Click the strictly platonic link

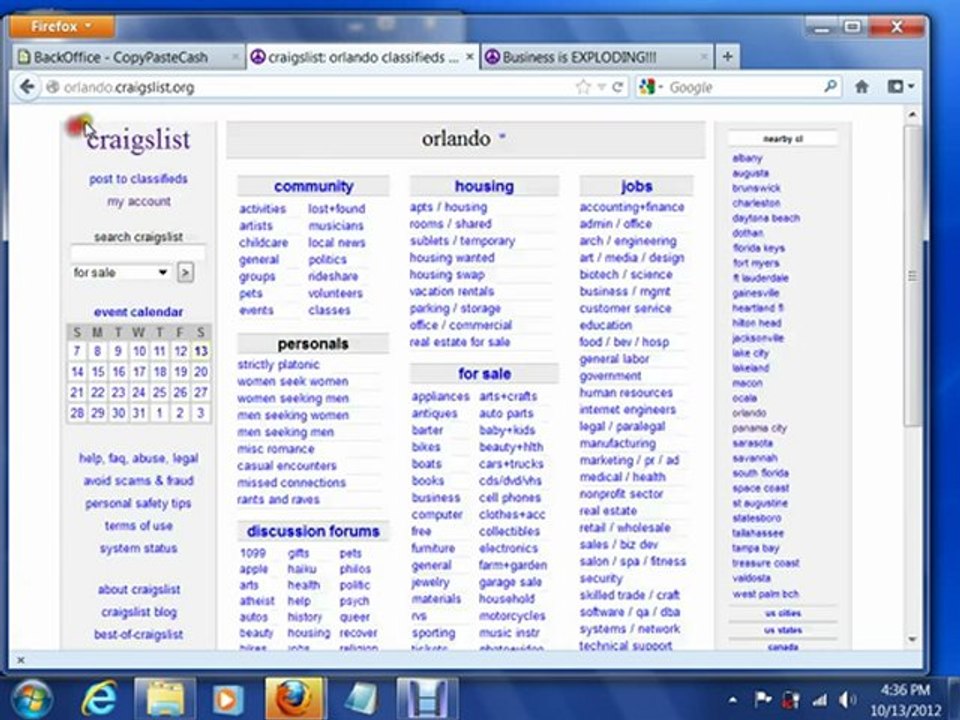pos(279,364)
